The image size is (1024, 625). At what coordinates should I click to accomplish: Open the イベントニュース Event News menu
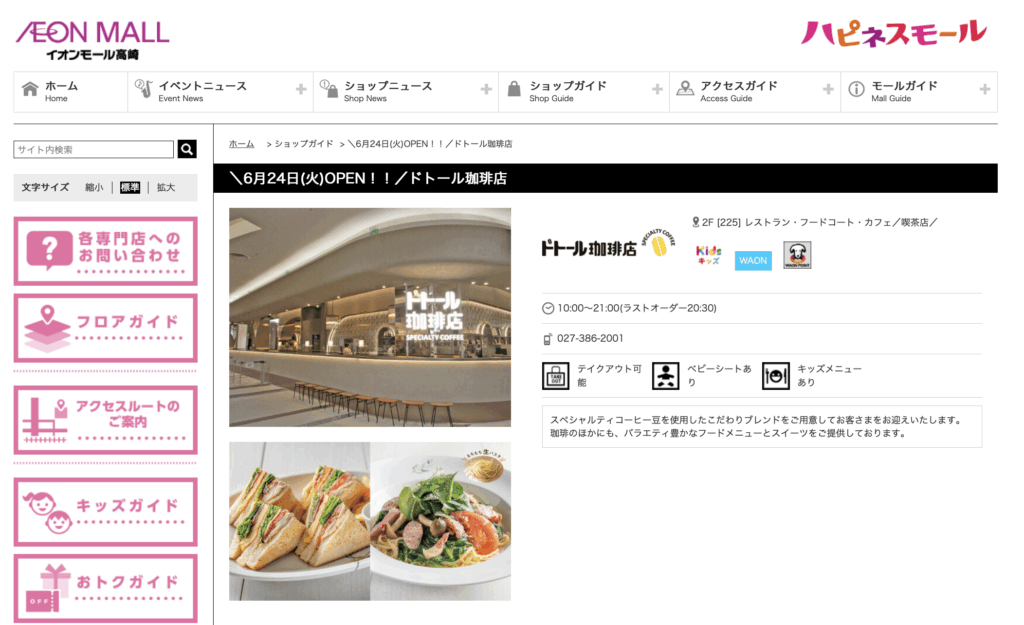coord(220,91)
